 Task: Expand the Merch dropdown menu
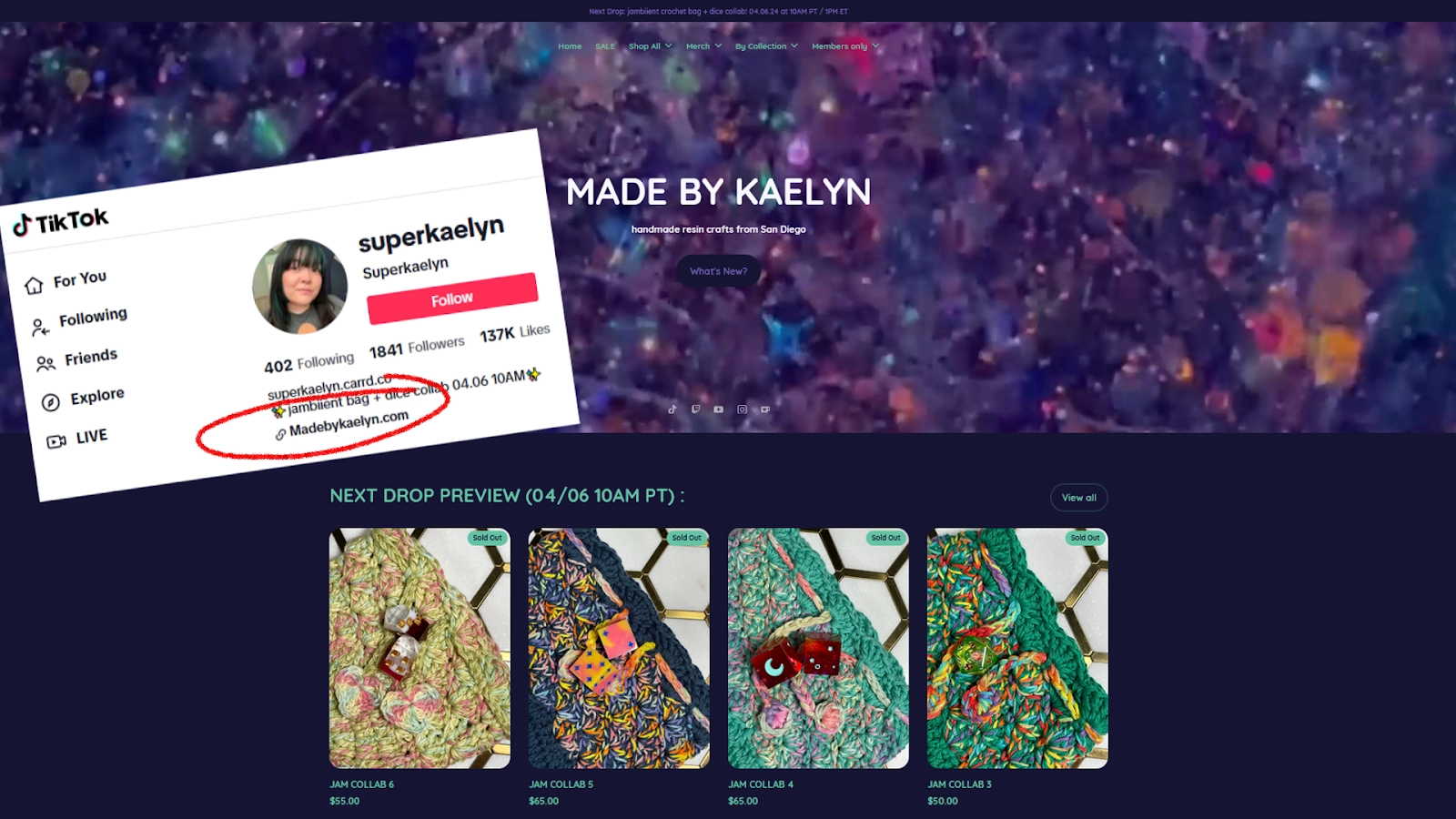(x=703, y=46)
